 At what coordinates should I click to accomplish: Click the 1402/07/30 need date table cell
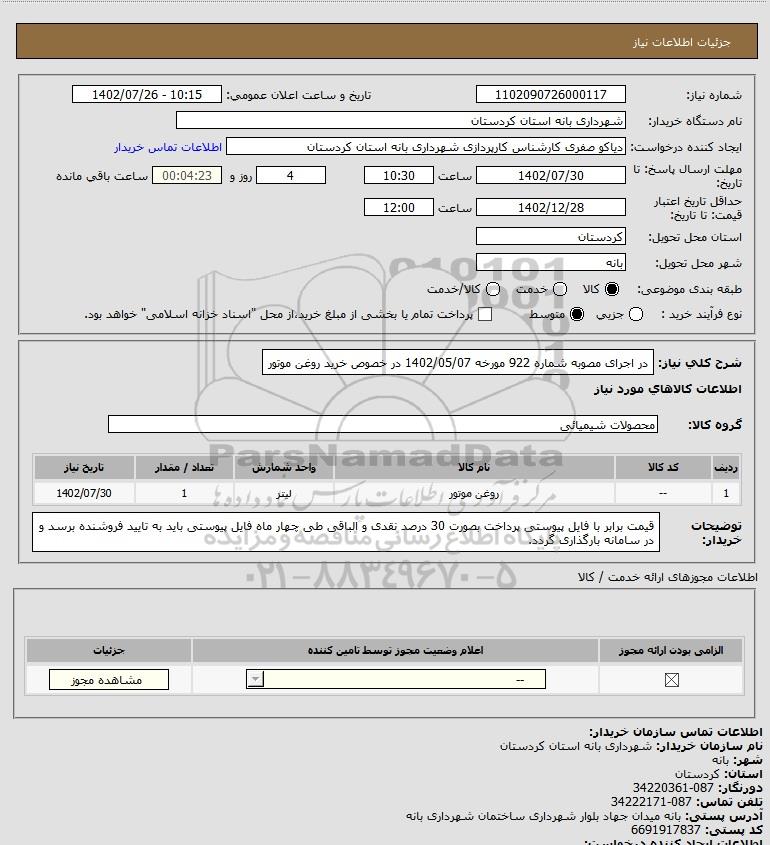[84, 493]
